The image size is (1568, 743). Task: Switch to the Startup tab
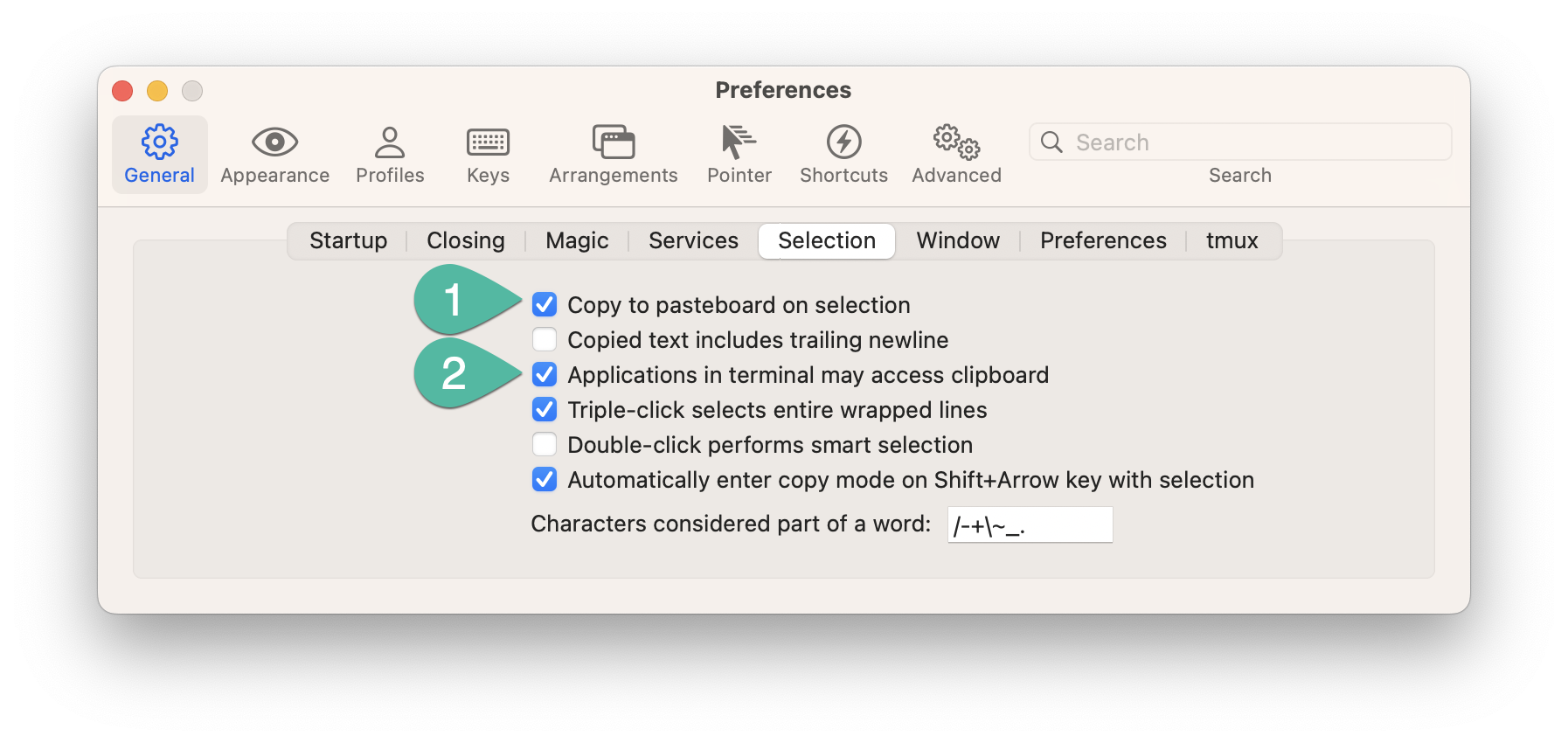pyautogui.click(x=348, y=240)
